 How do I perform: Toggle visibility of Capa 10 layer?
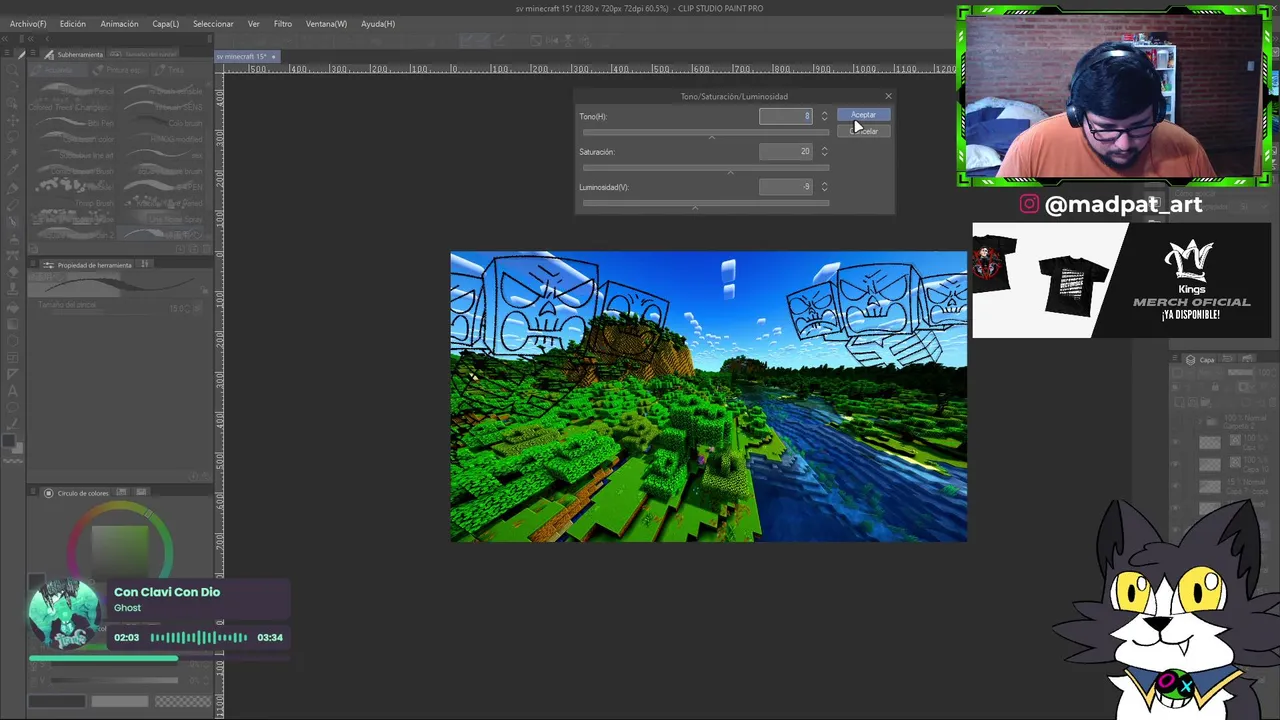tap(1175, 464)
